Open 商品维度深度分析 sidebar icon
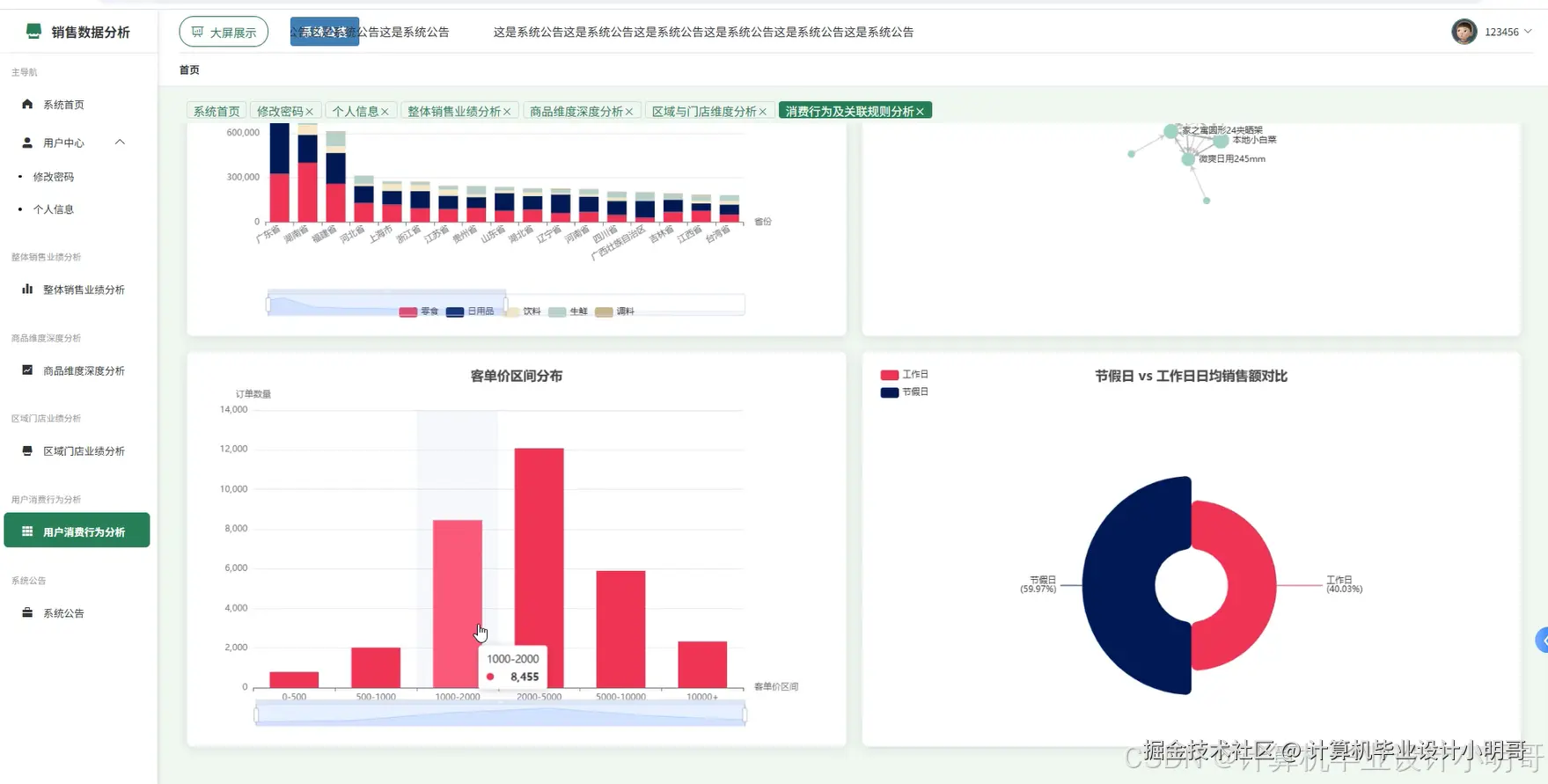Image resolution: width=1548 pixels, height=784 pixels. (27, 370)
